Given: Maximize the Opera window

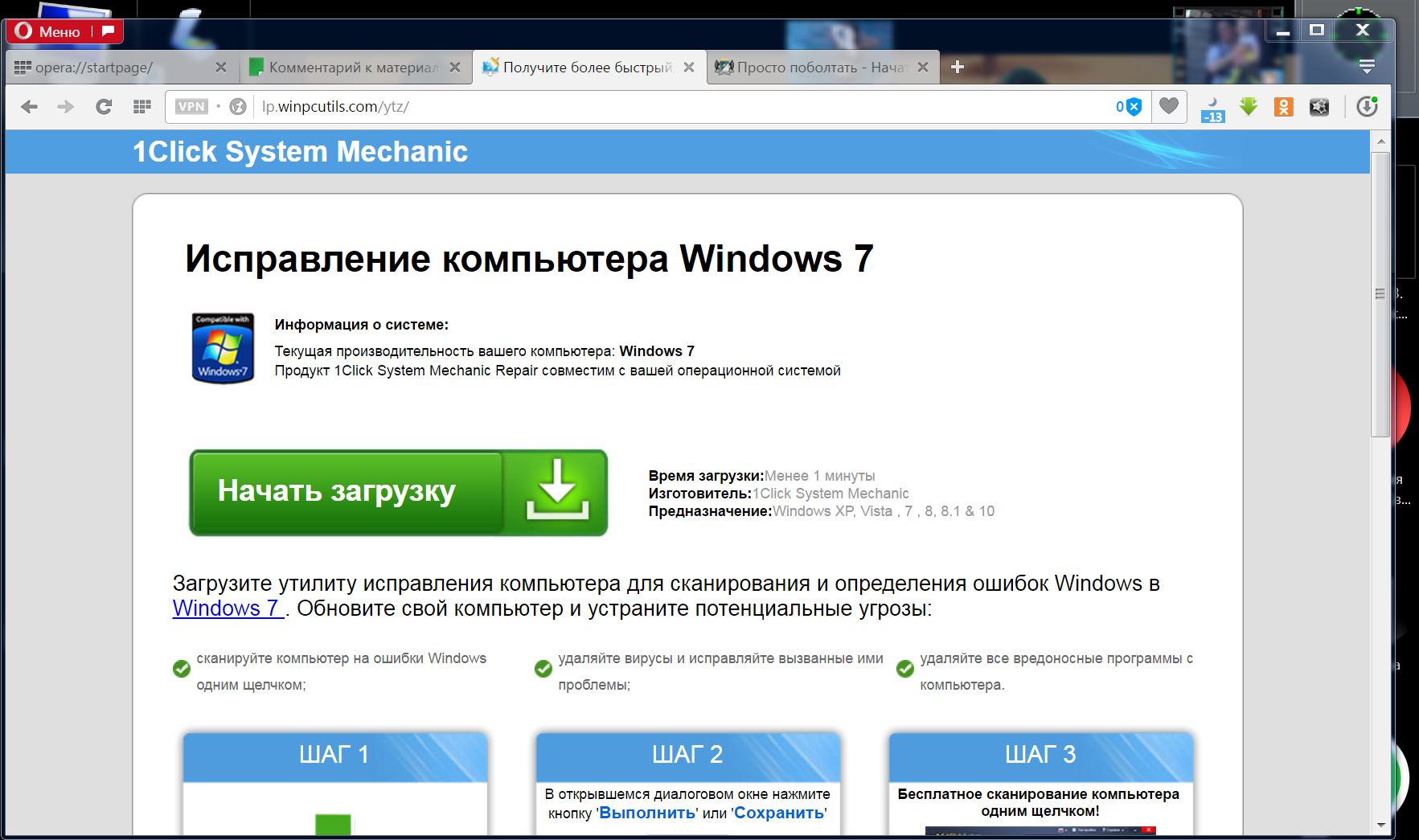Looking at the screenshot, I should pos(1317,31).
